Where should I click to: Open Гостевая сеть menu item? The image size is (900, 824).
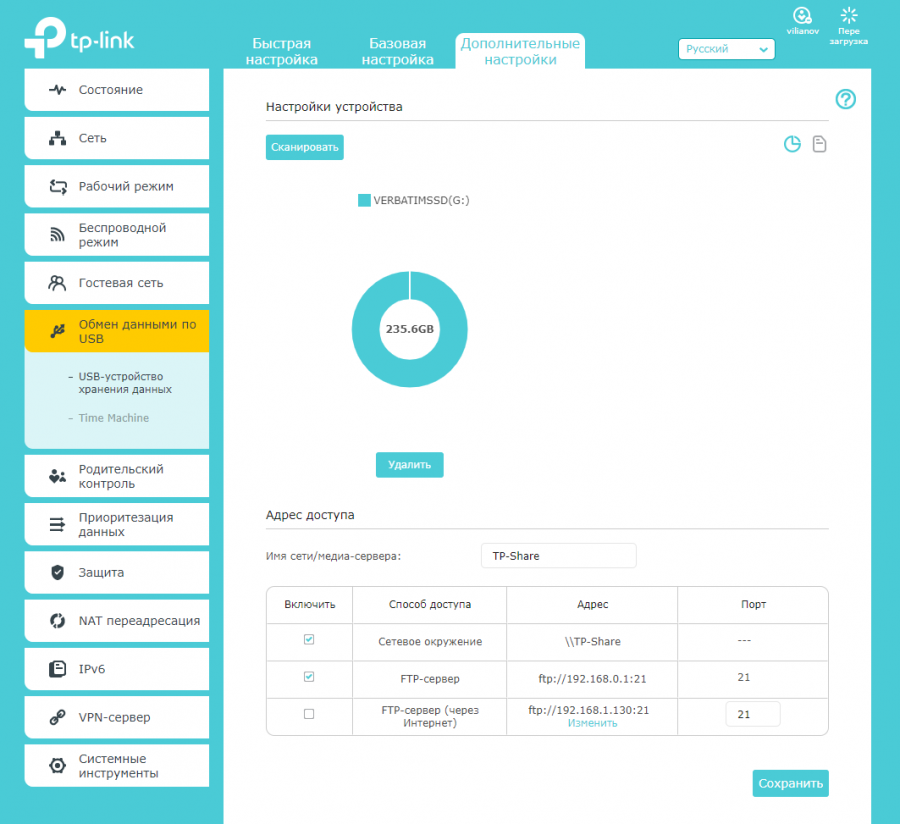[x=117, y=283]
